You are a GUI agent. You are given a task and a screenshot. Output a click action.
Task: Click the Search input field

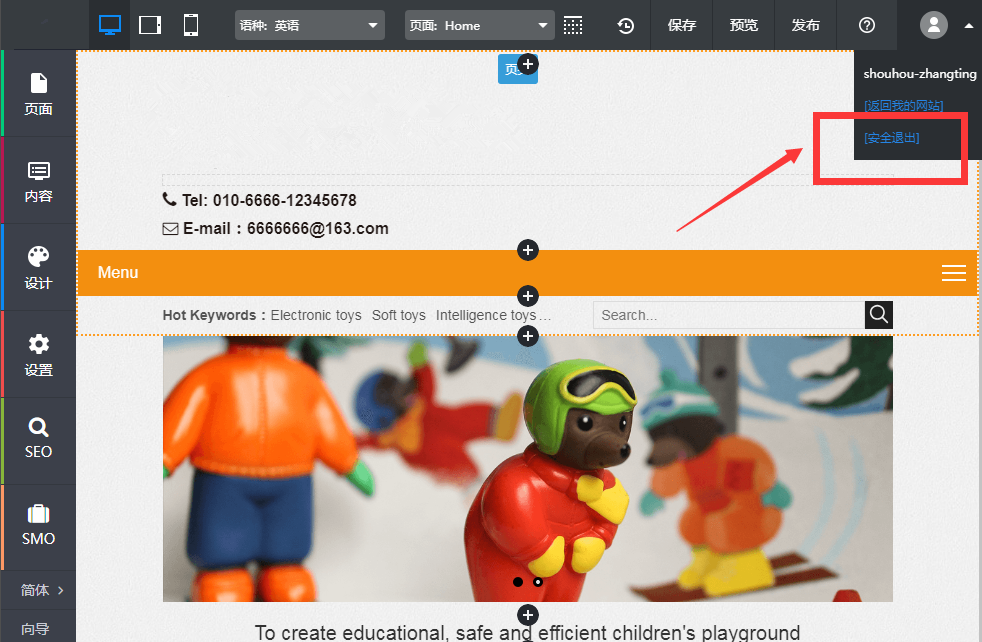[x=728, y=315]
